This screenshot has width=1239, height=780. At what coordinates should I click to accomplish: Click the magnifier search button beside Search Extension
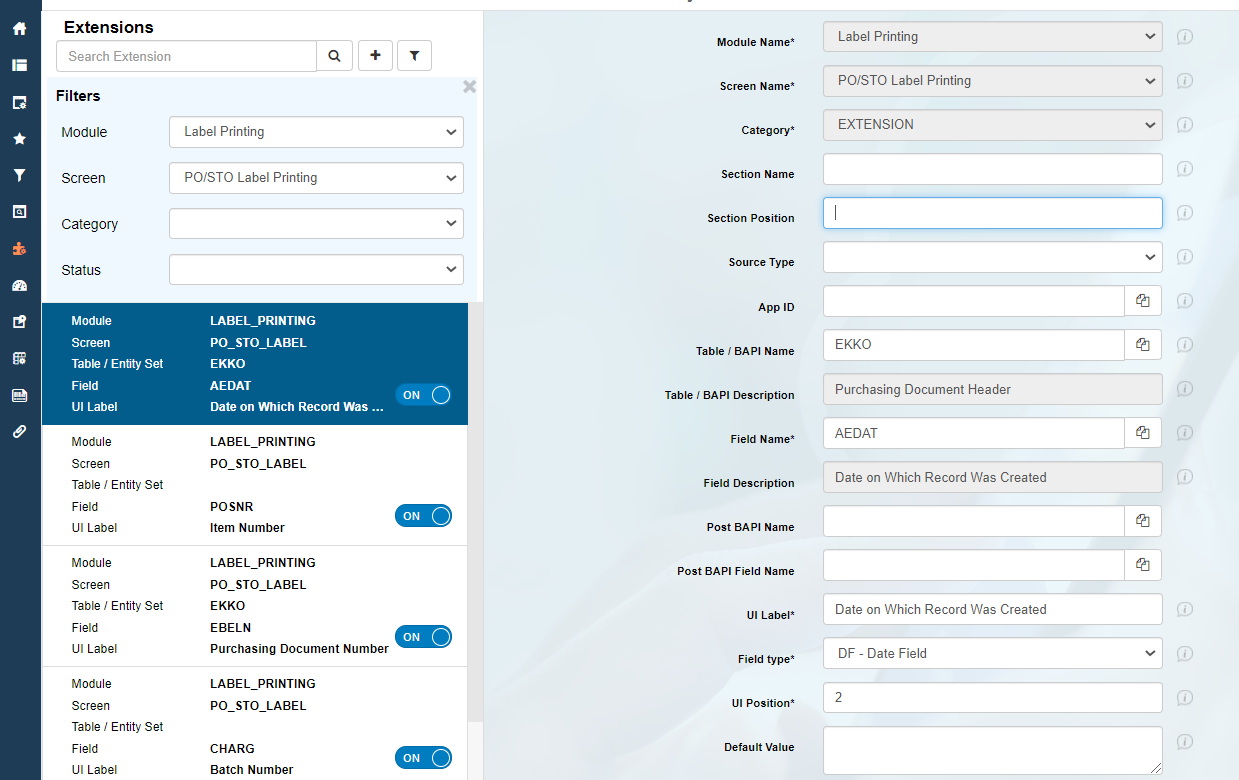click(x=335, y=56)
